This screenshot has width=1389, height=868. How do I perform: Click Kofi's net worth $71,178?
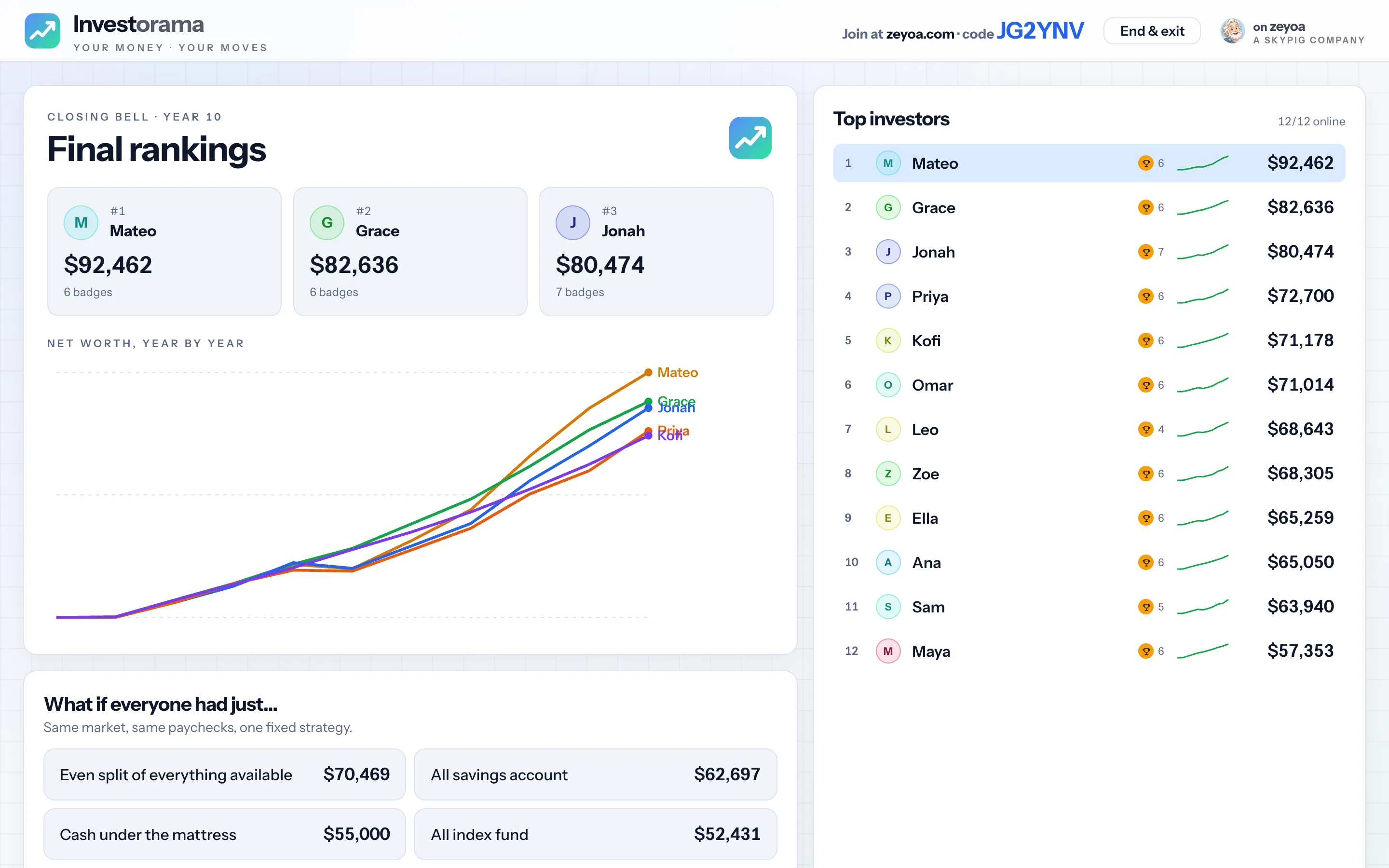click(1300, 340)
